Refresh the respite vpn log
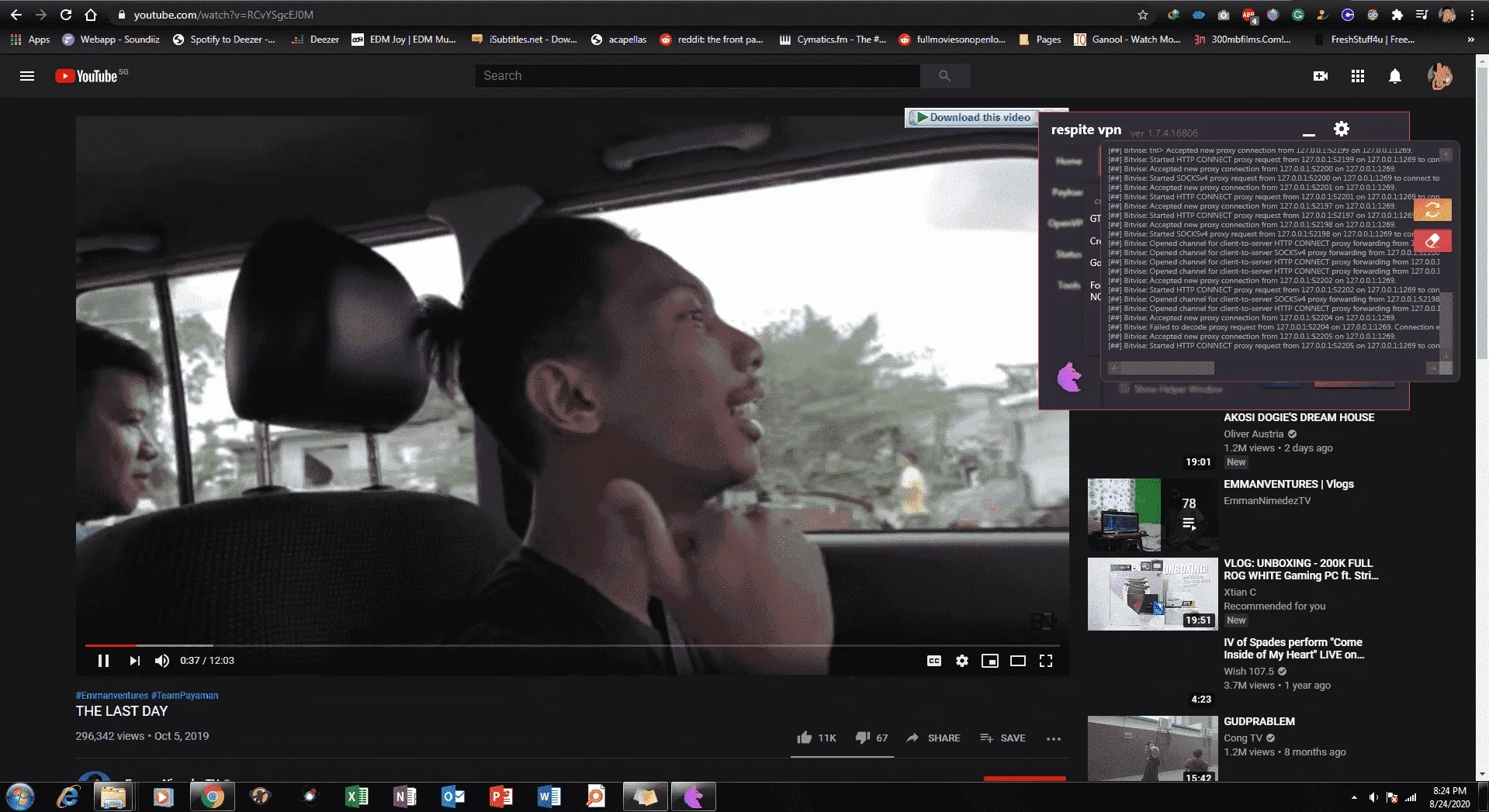The height and width of the screenshot is (812, 1489). [1432, 210]
